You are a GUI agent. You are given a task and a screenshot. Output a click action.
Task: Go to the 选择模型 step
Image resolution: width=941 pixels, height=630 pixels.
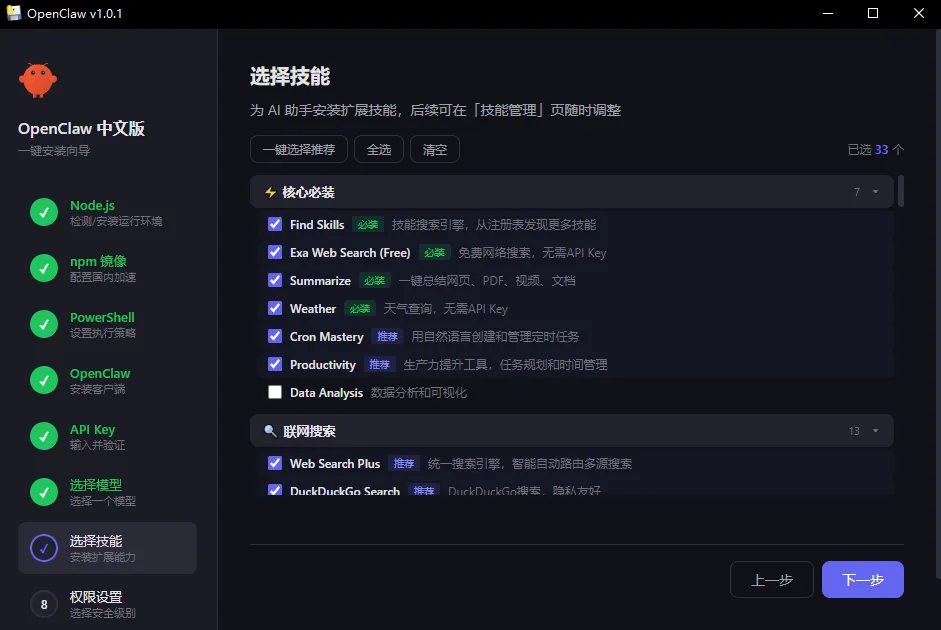click(107, 492)
